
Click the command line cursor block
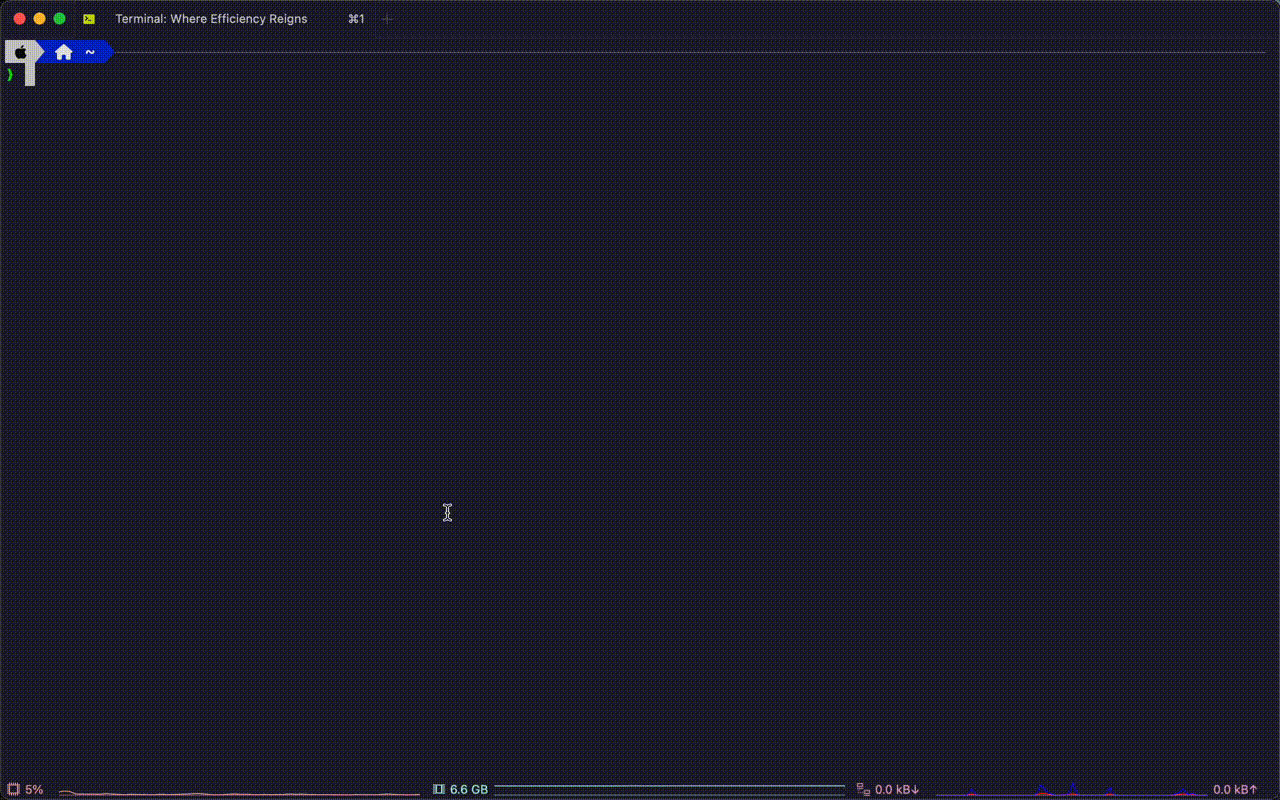(x=30, y=75)
